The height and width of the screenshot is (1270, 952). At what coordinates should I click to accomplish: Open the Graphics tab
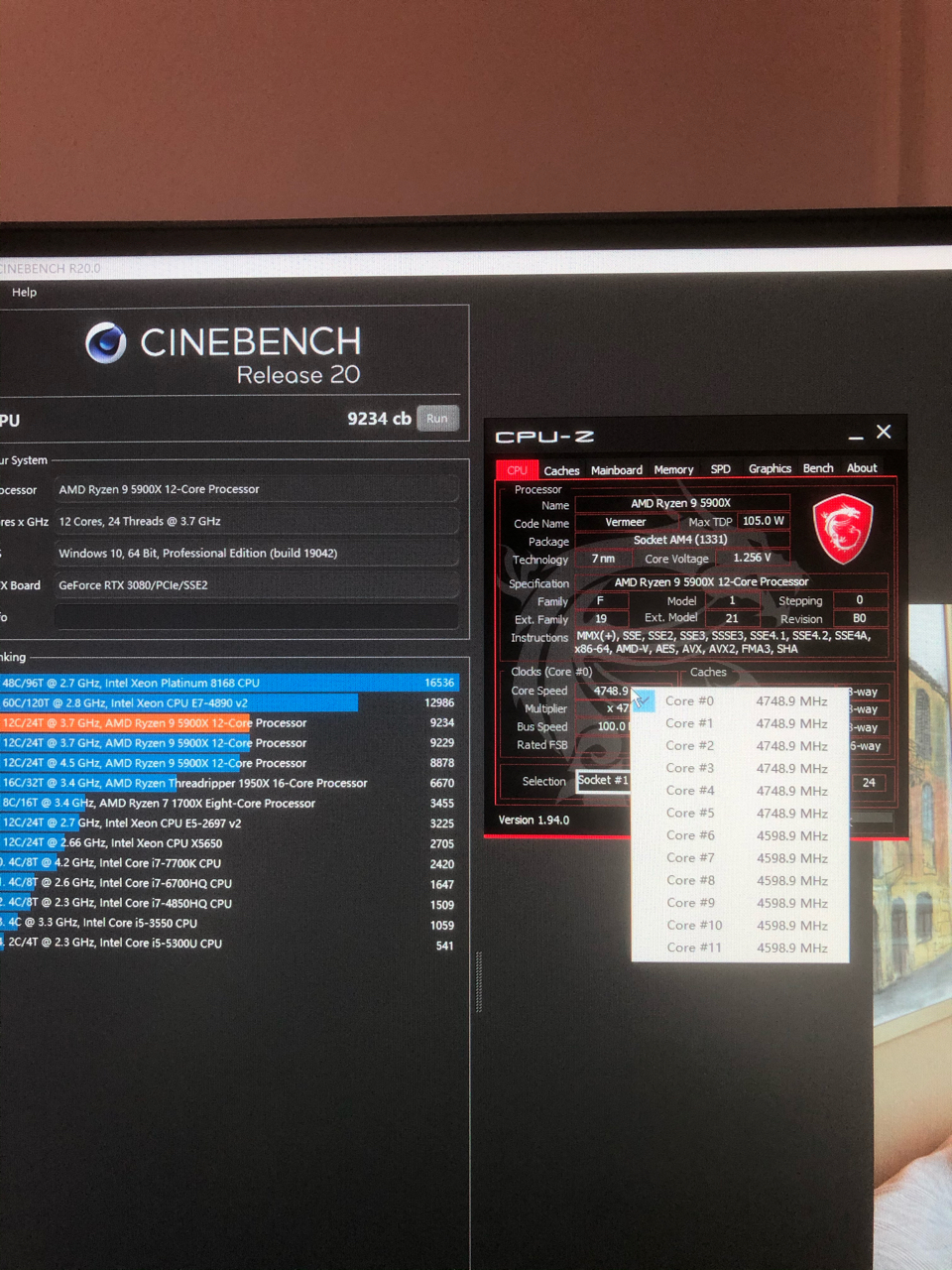pyautogui.click(x=769, y=468)
